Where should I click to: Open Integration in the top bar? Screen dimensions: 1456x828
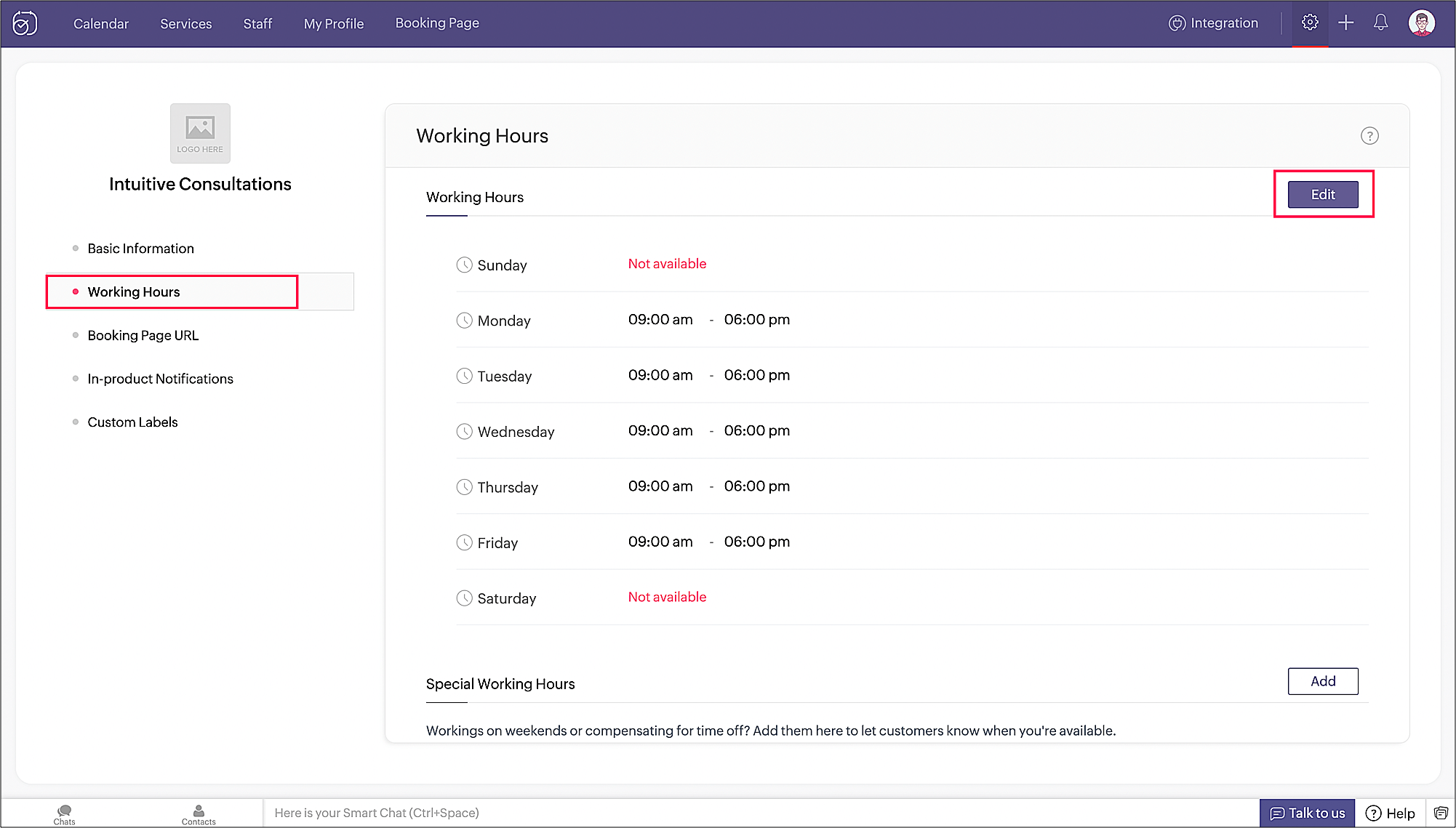click(1213, 23)
